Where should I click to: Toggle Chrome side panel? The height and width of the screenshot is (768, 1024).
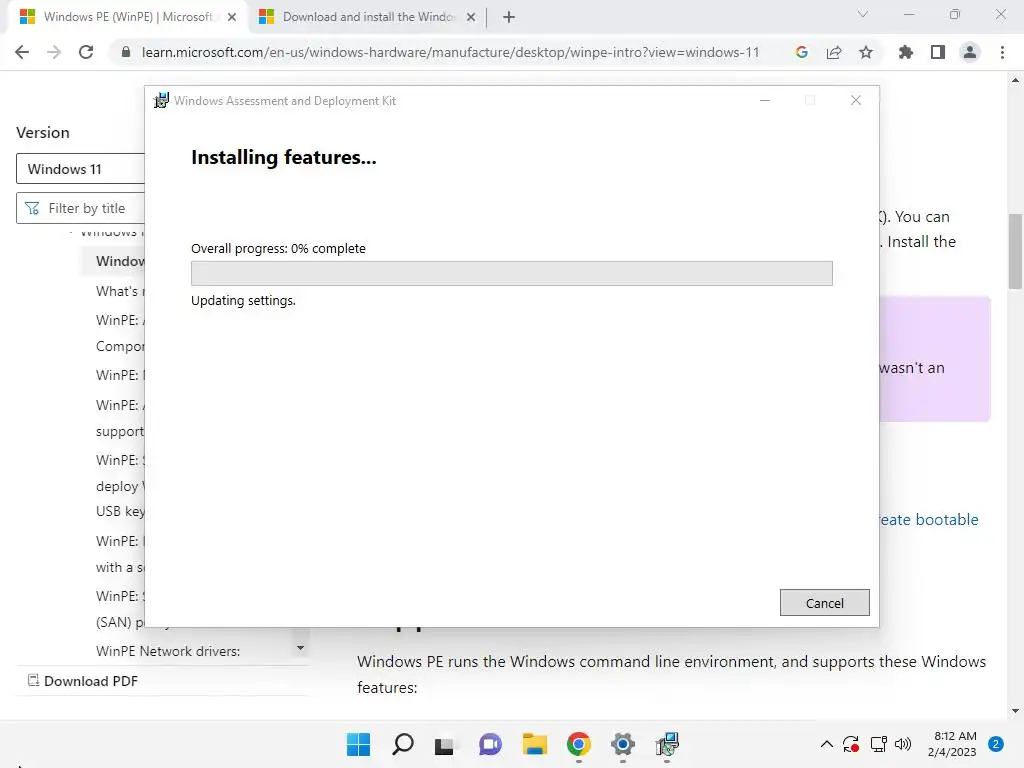coord(938,52)
